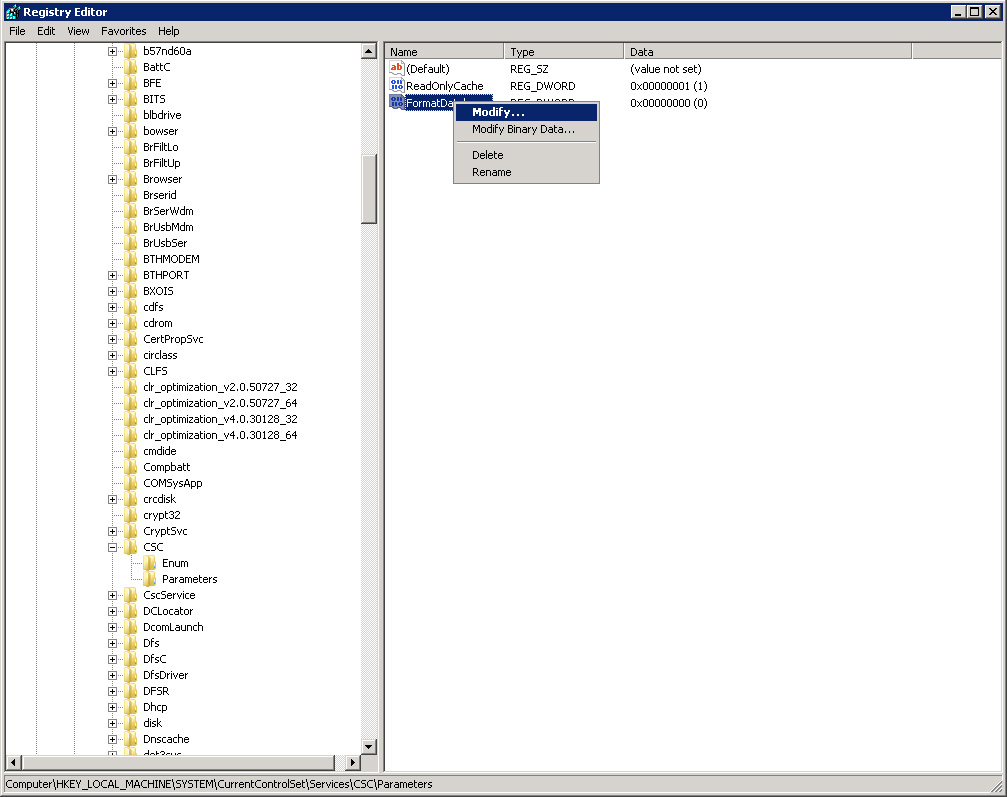
Task: Click the '(value not set)' data cell
Action: click(x=665, y=69)
